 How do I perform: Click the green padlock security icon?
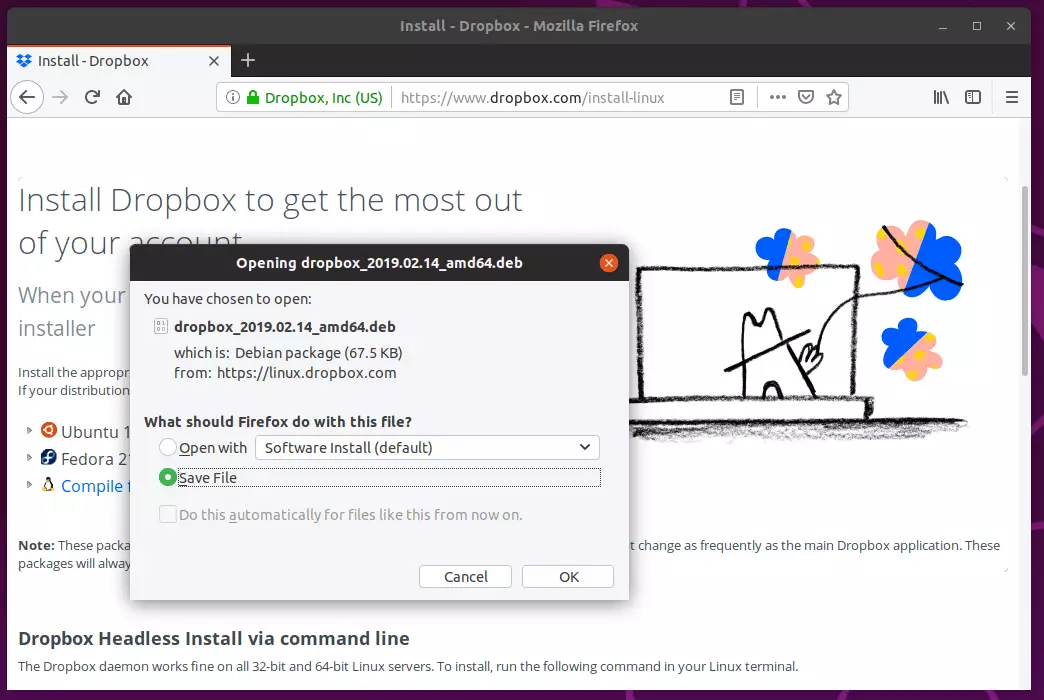click(x=252, y=97)
